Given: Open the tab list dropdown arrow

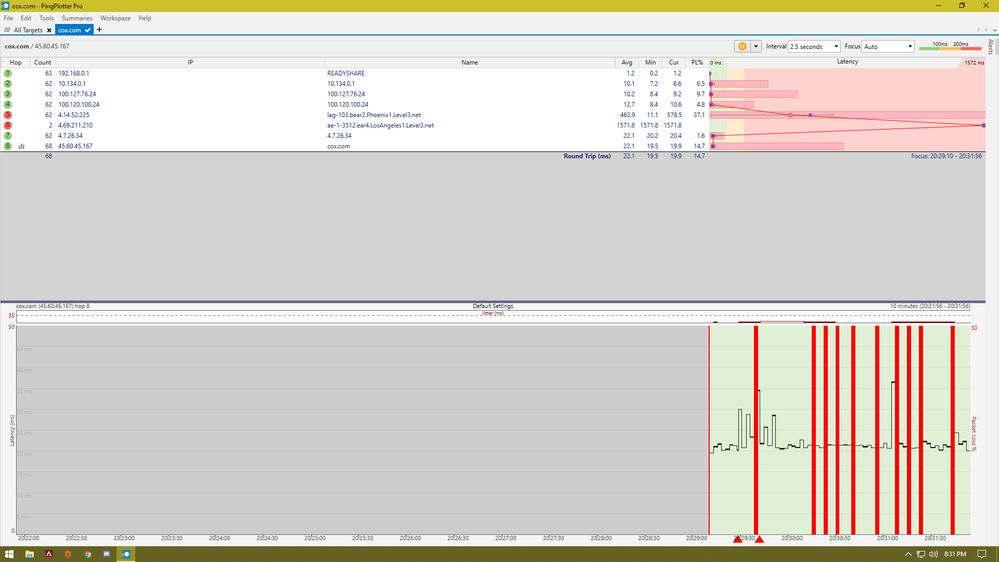Looking at the screenshot, I should tap(994, 30).
